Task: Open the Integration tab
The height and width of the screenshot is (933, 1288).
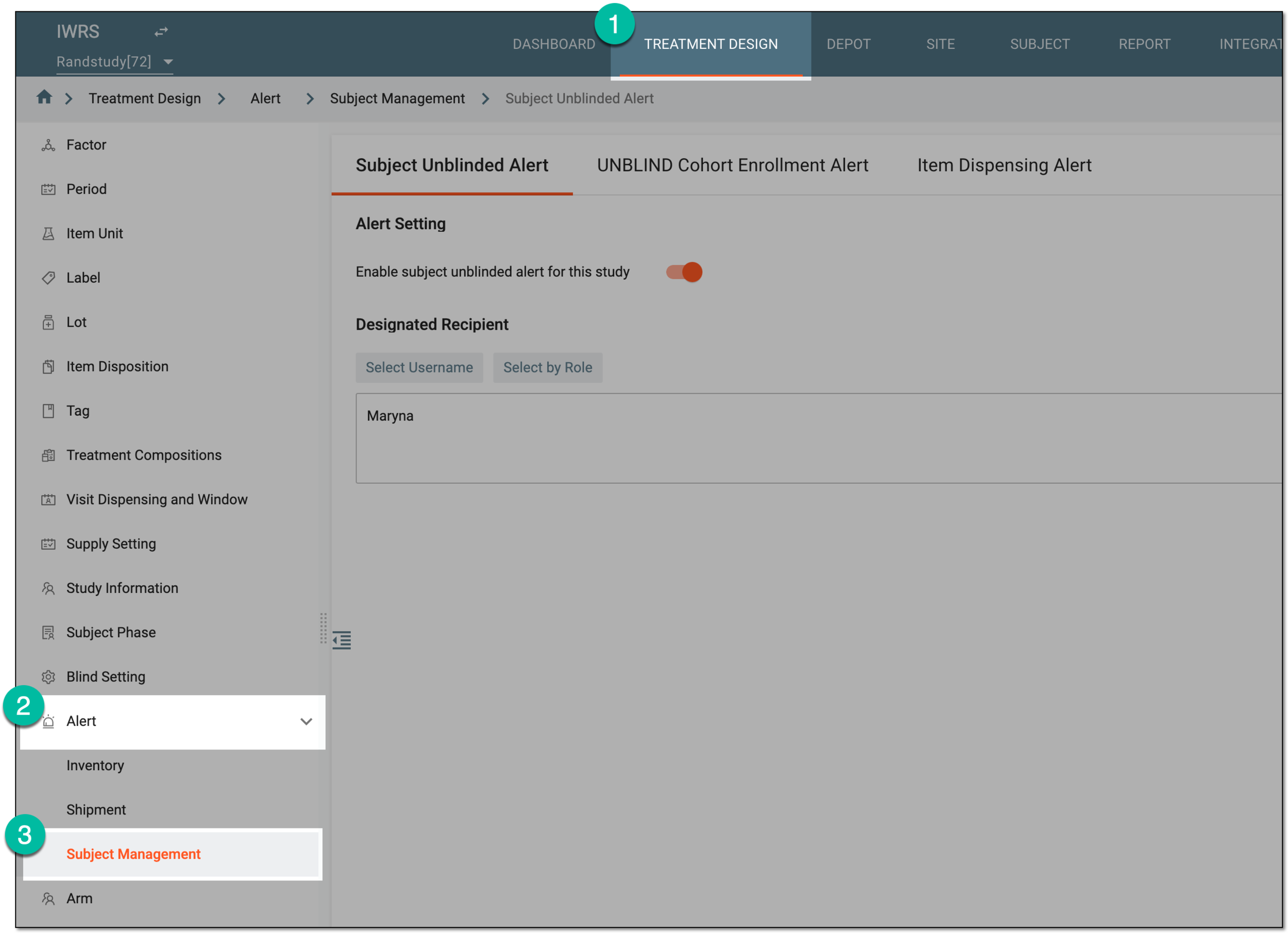Action: tap(1250, 44)
